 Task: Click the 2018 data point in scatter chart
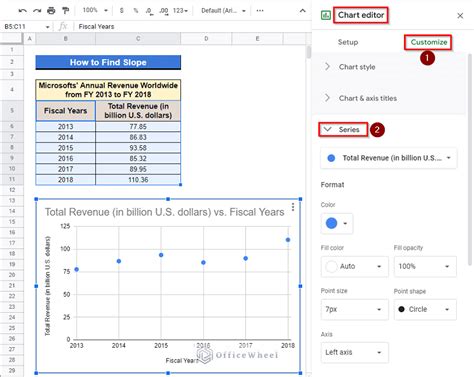point(288,240)
